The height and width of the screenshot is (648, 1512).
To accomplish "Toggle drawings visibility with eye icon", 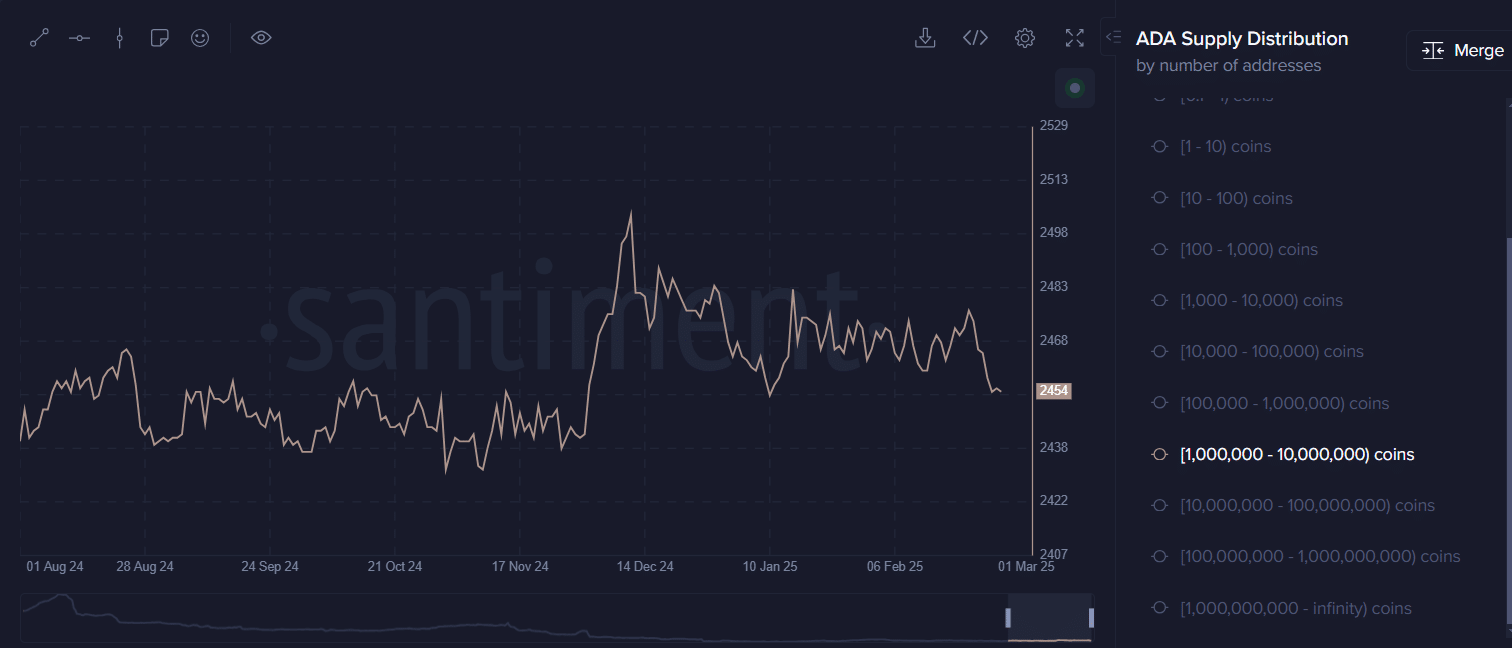I will click(261, 38).
